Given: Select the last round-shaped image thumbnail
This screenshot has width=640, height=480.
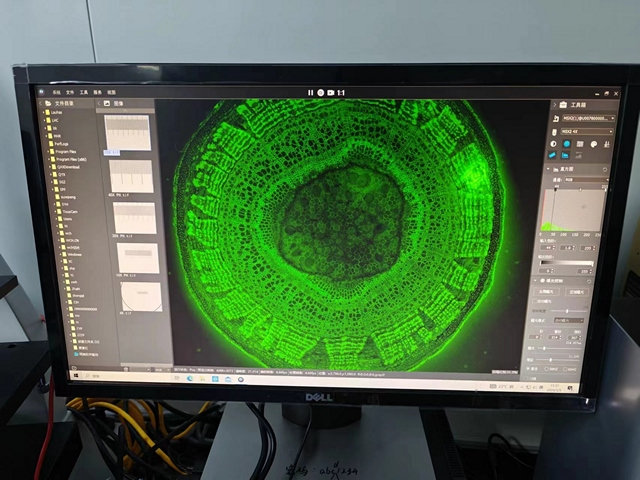Looking at the screenshot, I should point(140,297).
